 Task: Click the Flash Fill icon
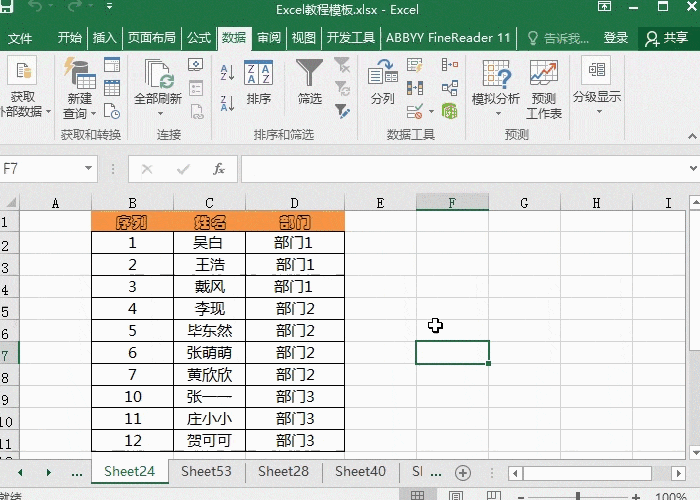click(x=415, y=65)
